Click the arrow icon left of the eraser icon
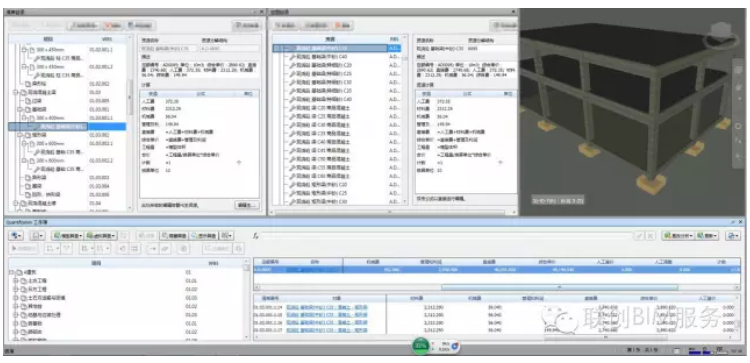This screenshot has width=750, height=363. 153,248
